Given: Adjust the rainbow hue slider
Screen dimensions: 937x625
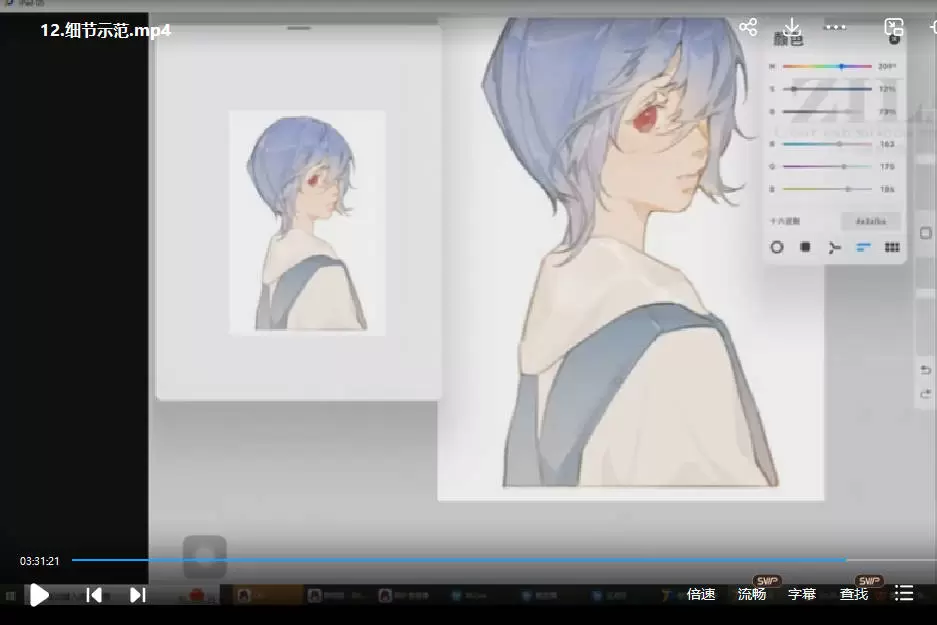Looking at the screenshot, I should click(827, 66).
